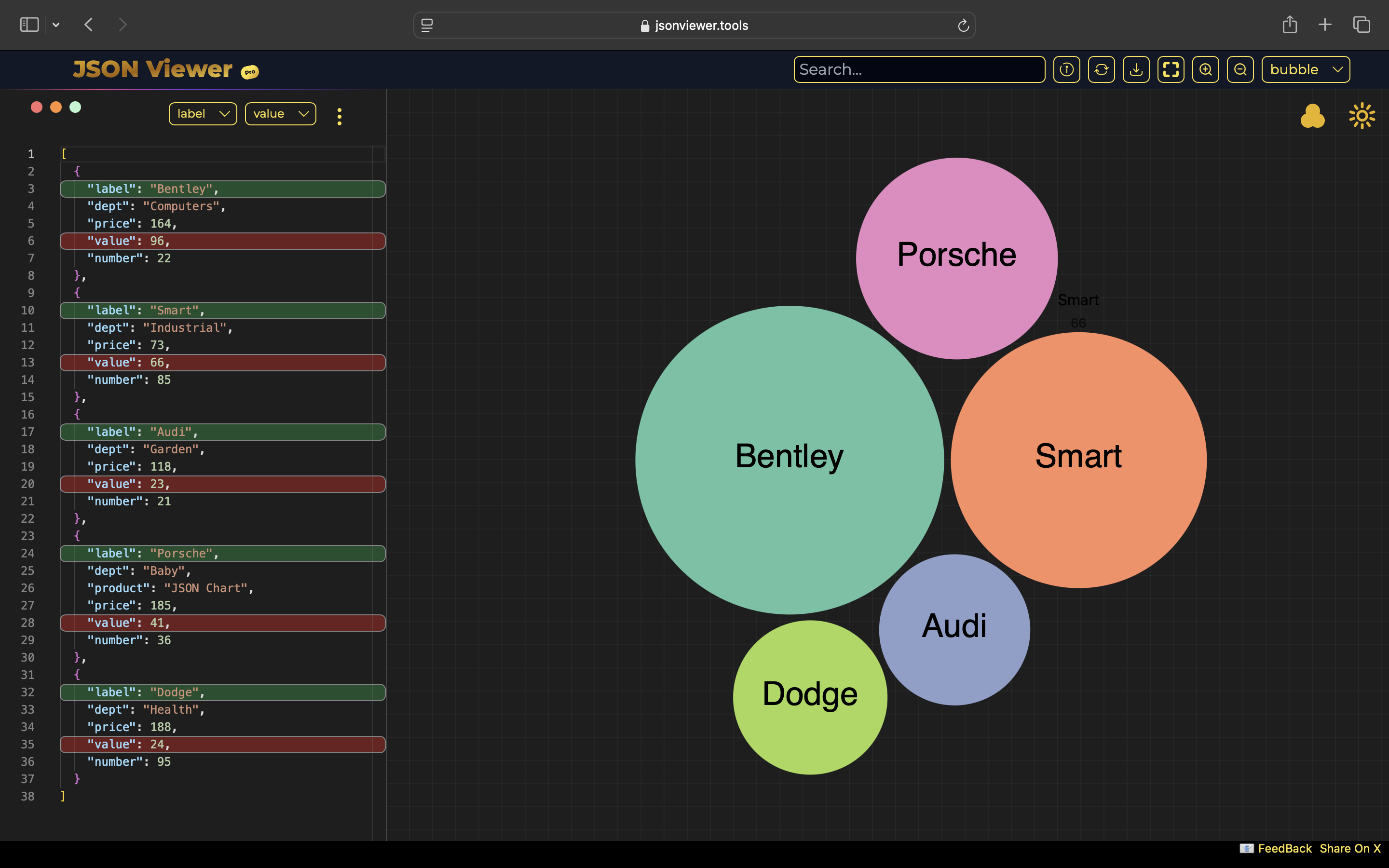Click the line "label": "Bentley"
Viewport: 1389px width, 868px height.
coord(223,189)
